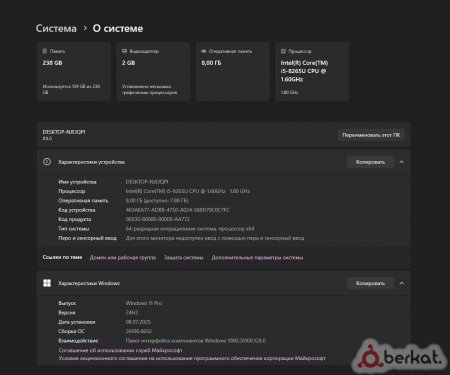Click the Код устройства identifier value
The image size is (450, 375).
178,210
